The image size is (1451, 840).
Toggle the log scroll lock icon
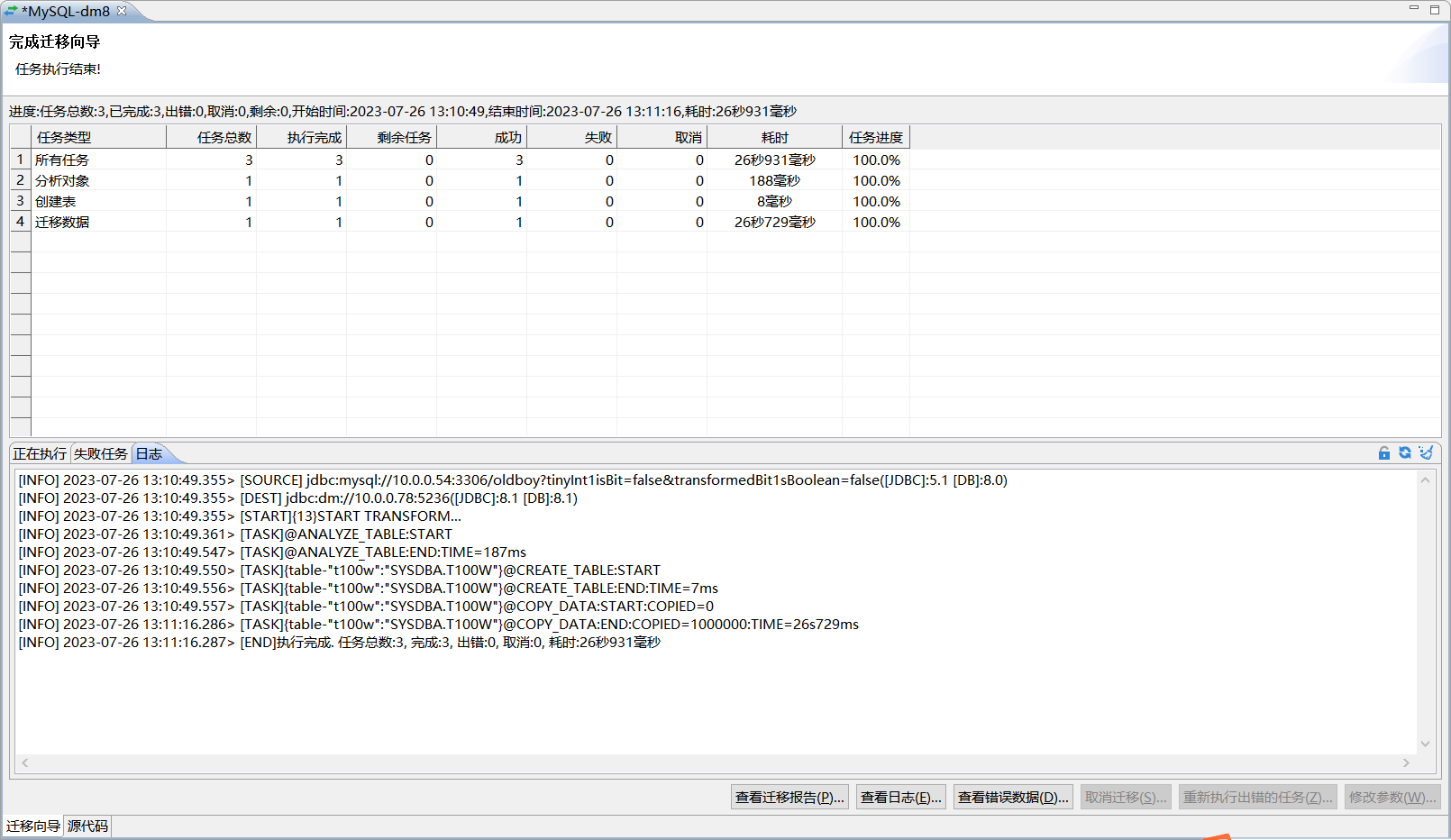pyautogui.click(x=1384, y=453)
